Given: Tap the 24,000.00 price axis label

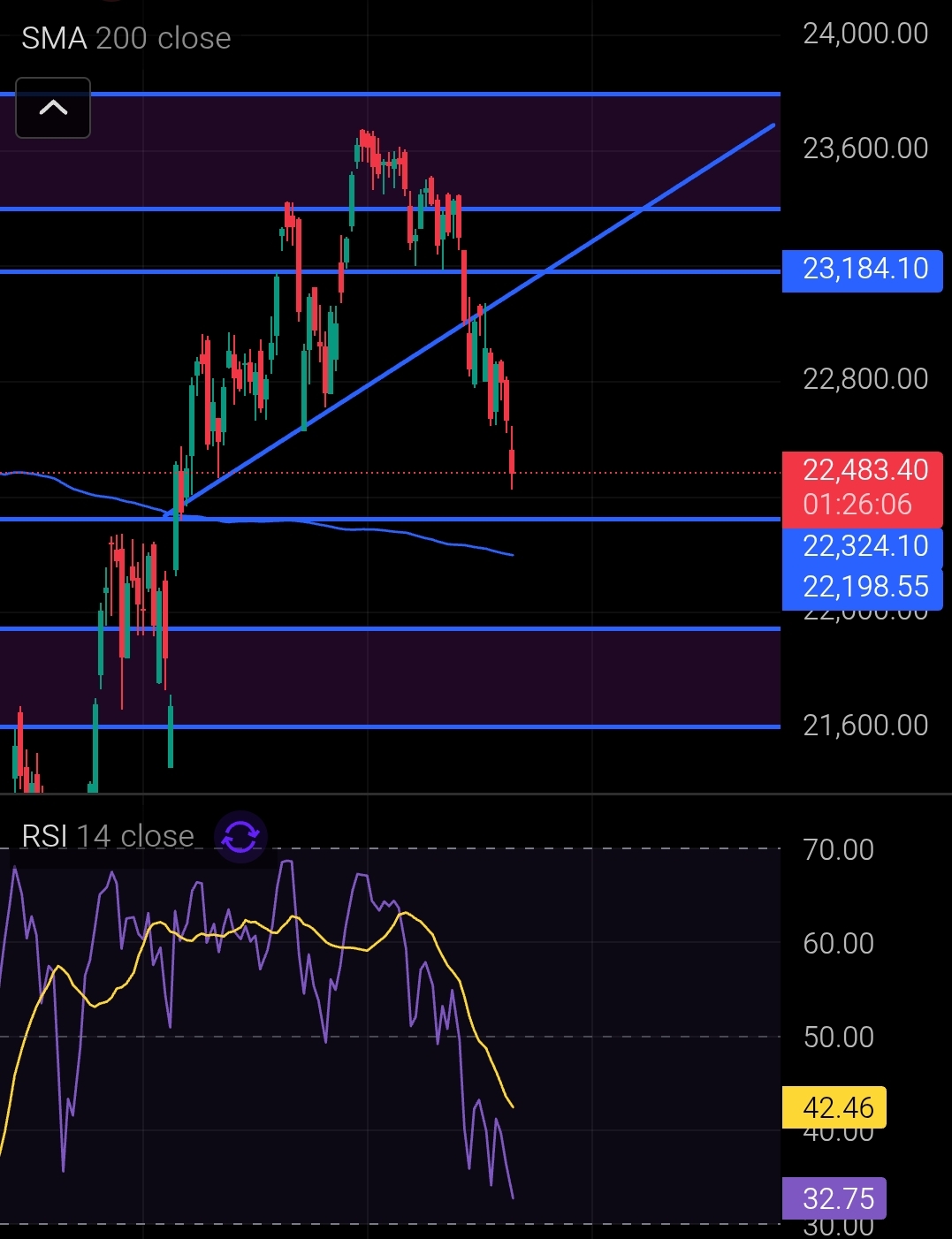Looking at the screenshot, I should click(864, 34).
